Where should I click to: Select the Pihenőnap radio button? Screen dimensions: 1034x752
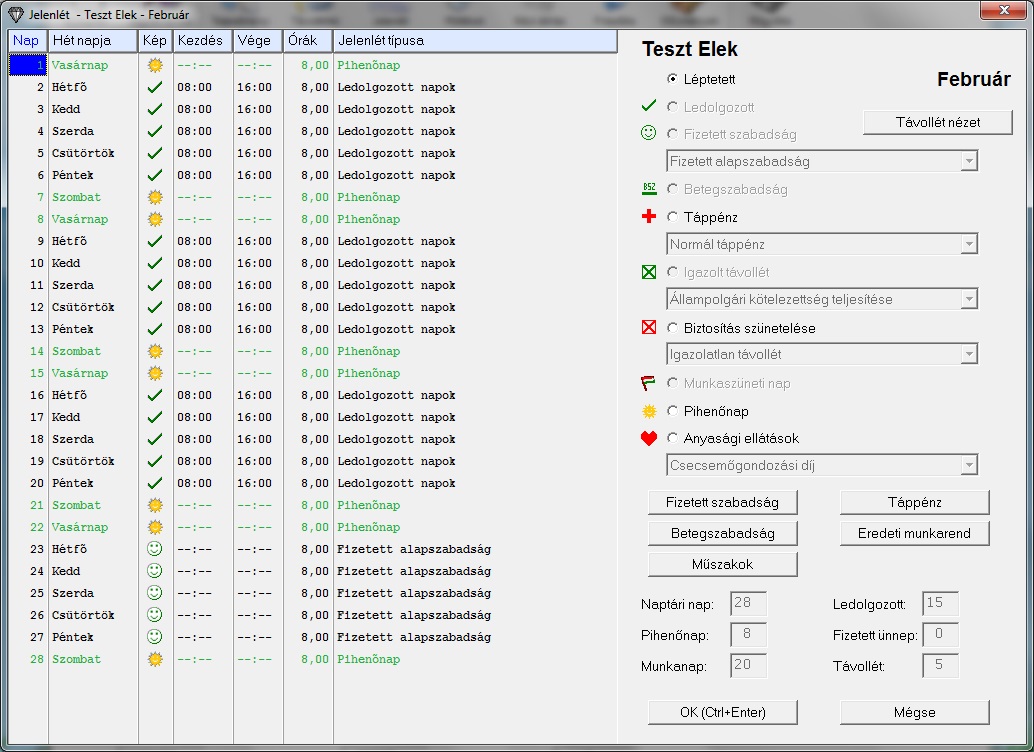point(672,411)
